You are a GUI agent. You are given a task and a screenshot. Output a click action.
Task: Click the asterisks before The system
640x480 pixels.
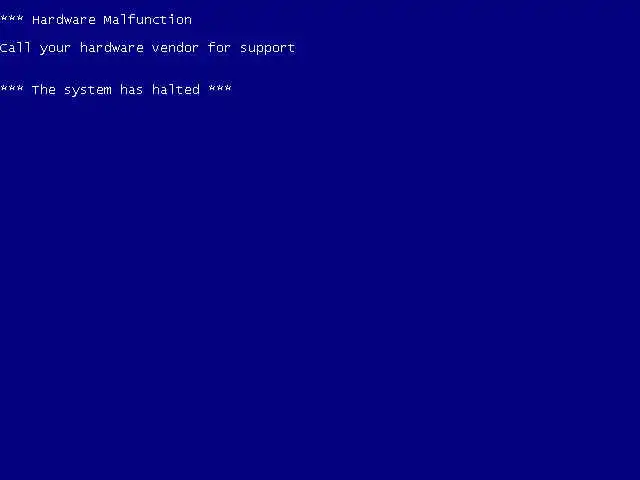pyautogui.click(x=12, y=89)
